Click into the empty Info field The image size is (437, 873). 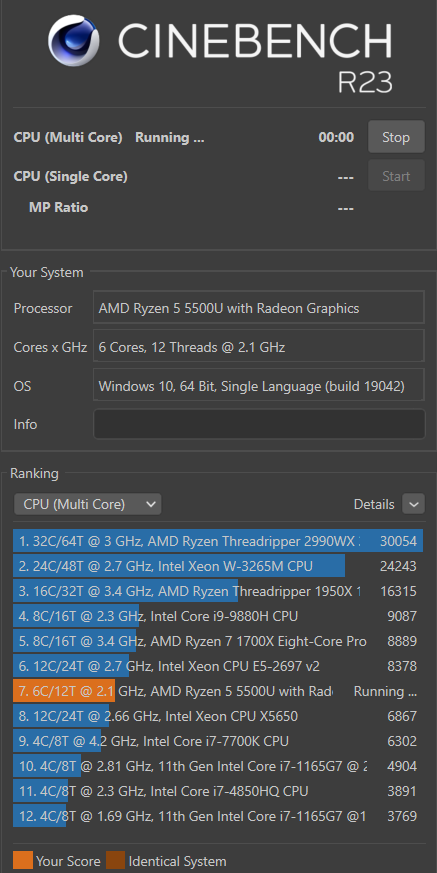pos(259,424)
